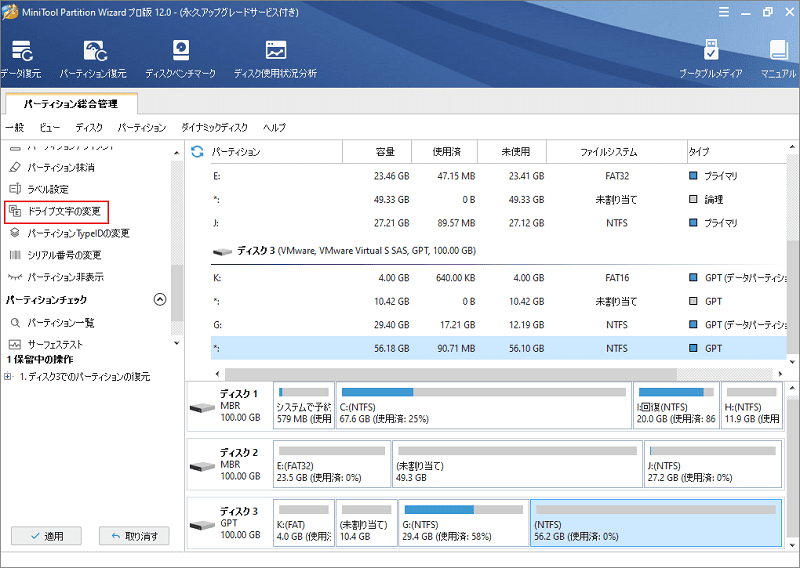Open the ダイナミックディスク menu
This screenshot has height=568, width=800.
coord(214,128)
